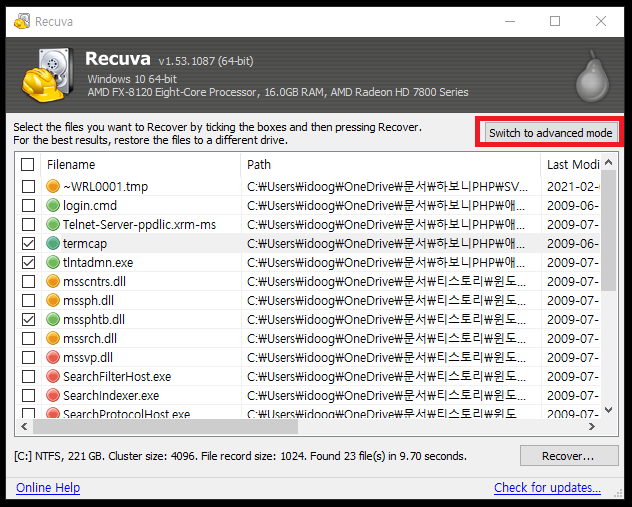Uncheck the termcap file checkbox
Screen dimensions: 632x507
point(28,243)
